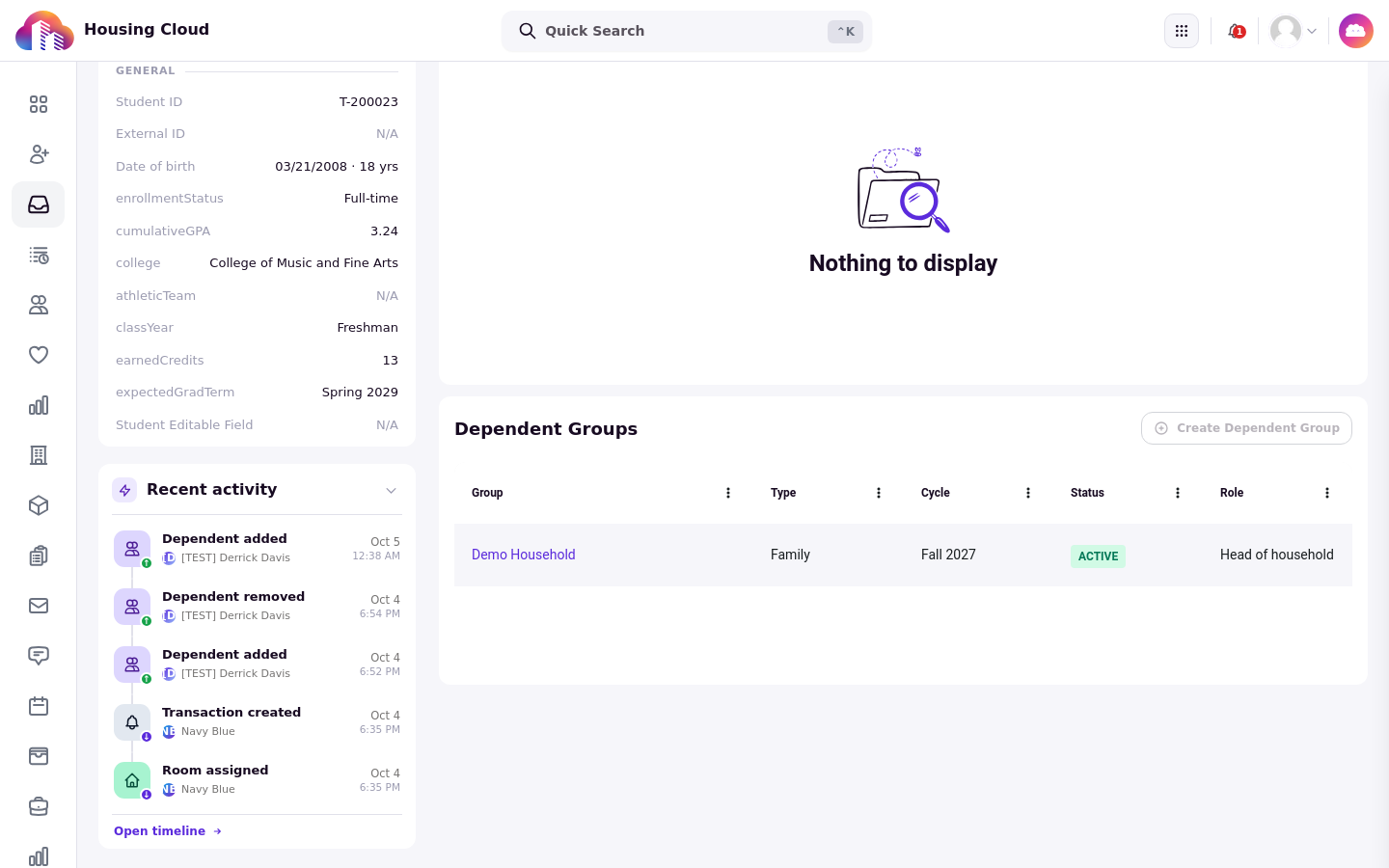The width and height of the screenshot is (1389, 868).
Task: Sort by the Group column header
Action: tap(487, 493)
